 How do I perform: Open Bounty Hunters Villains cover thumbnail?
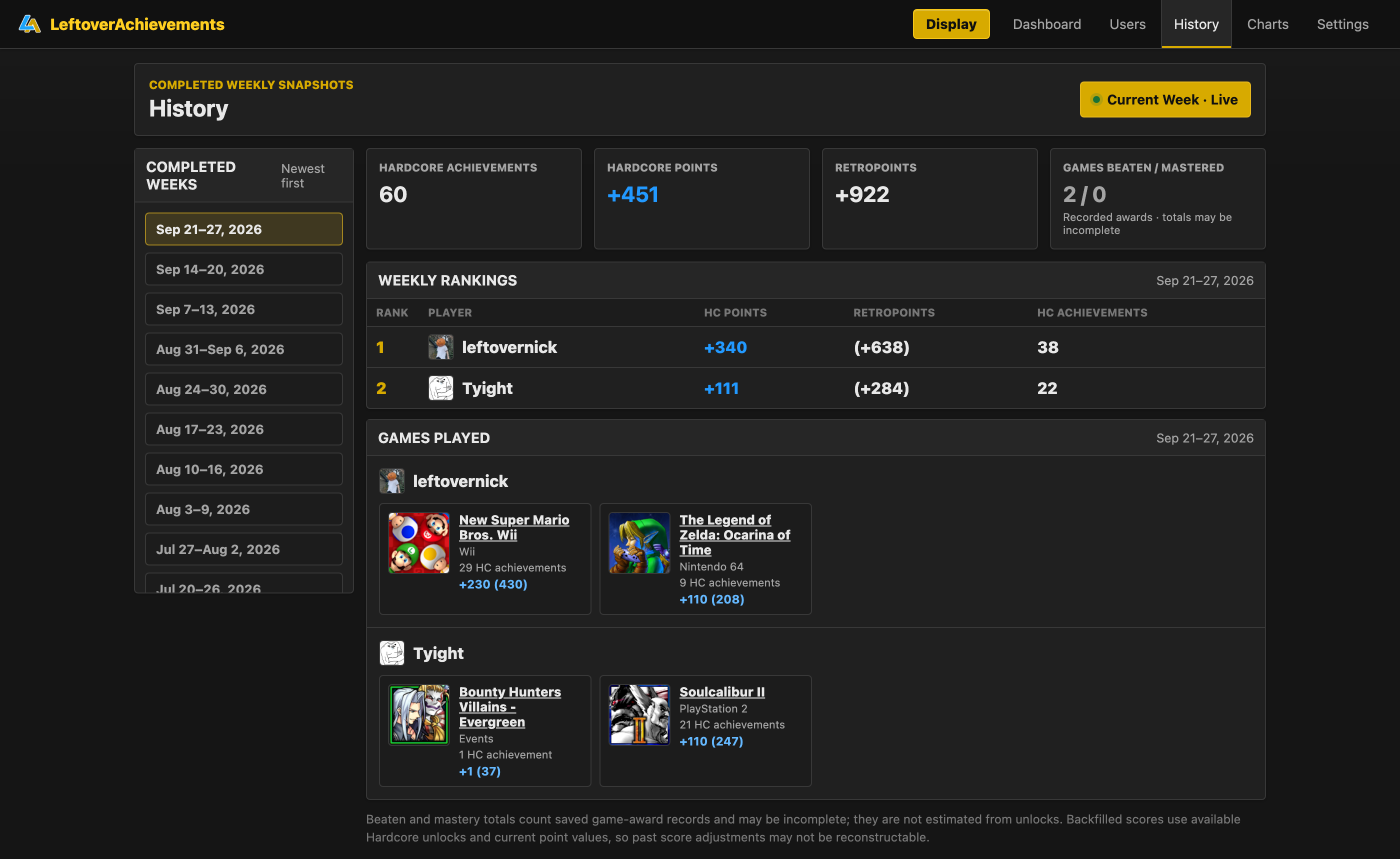point(419,714)
